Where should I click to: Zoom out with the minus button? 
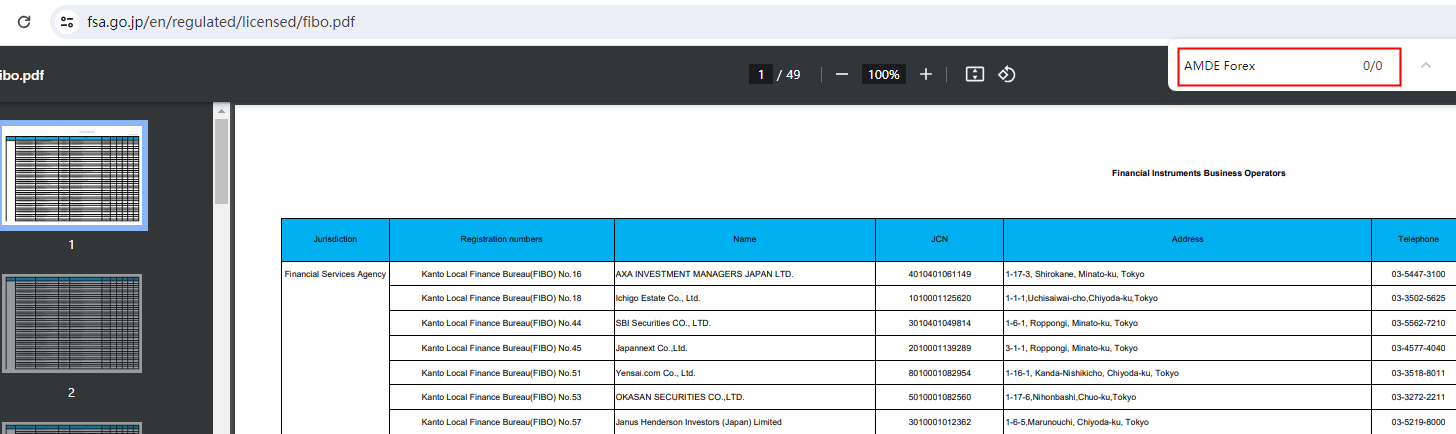point(842,75)
